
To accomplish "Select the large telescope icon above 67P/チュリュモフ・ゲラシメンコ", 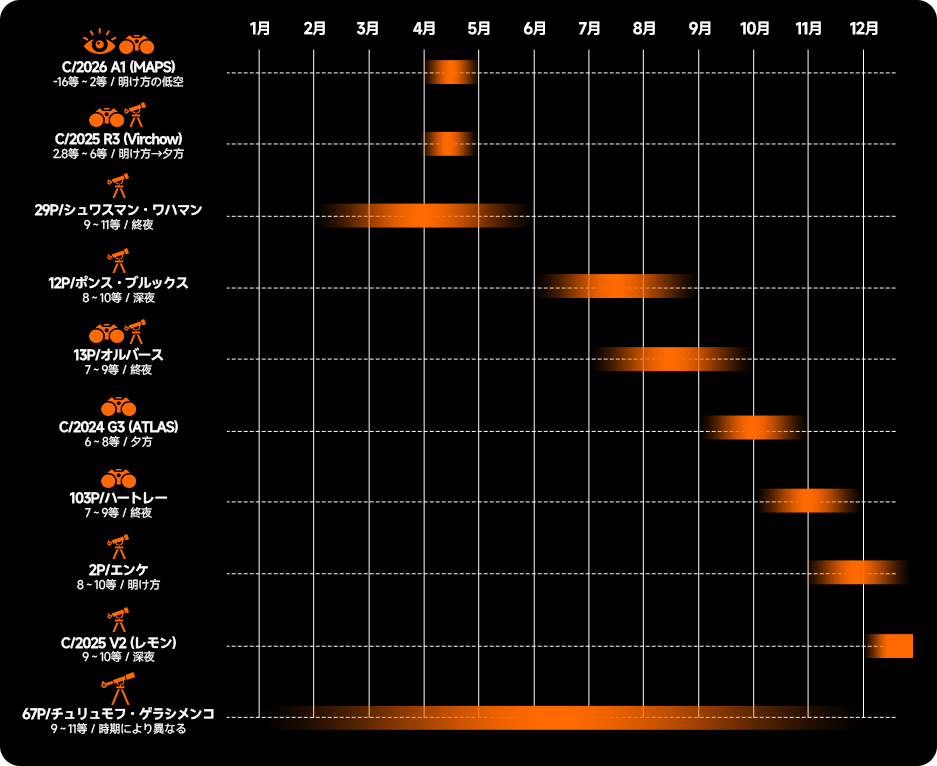I will (118, 689).
